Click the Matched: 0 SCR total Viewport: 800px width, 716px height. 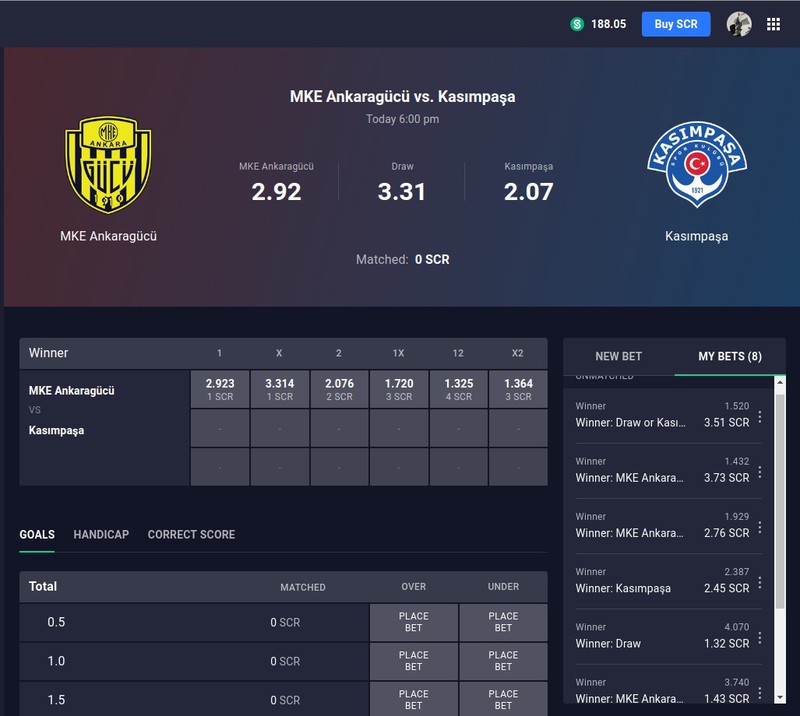(403, 259)
